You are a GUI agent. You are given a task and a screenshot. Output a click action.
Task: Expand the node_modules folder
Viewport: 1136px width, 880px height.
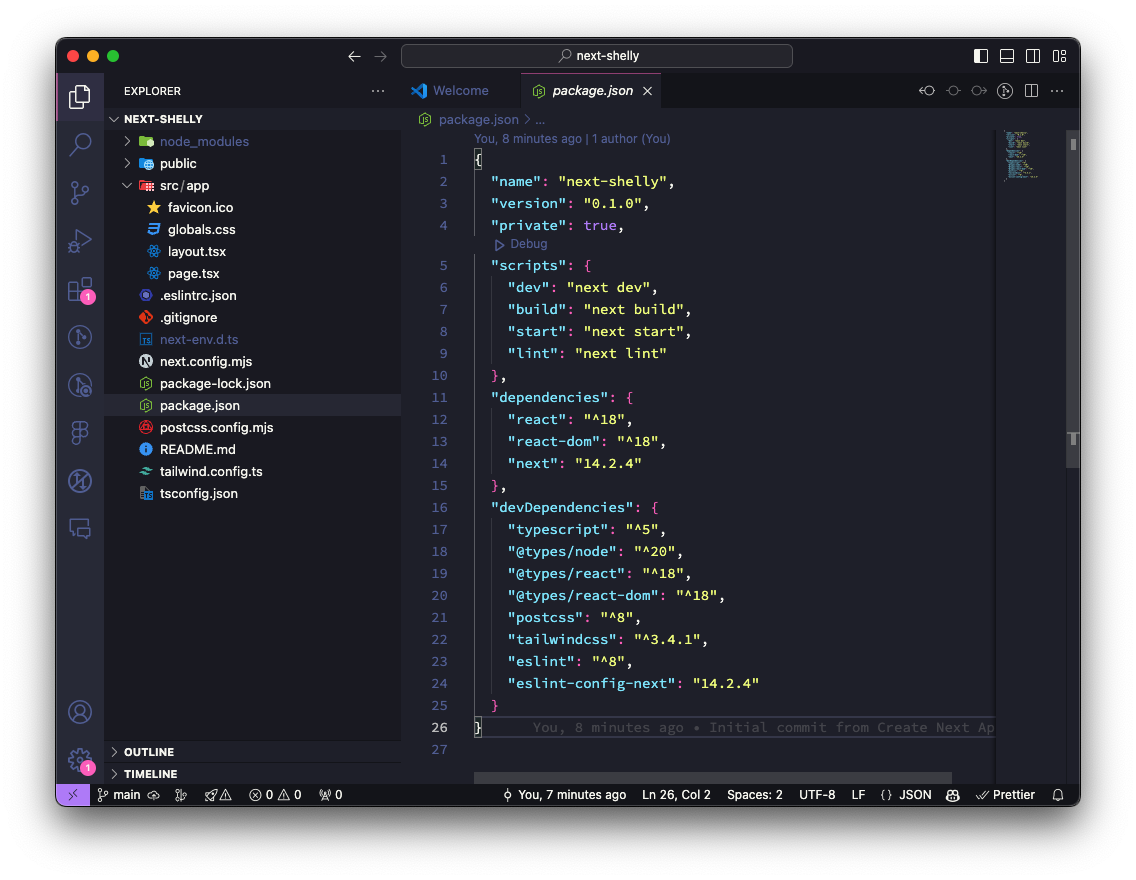click(252, 141)
